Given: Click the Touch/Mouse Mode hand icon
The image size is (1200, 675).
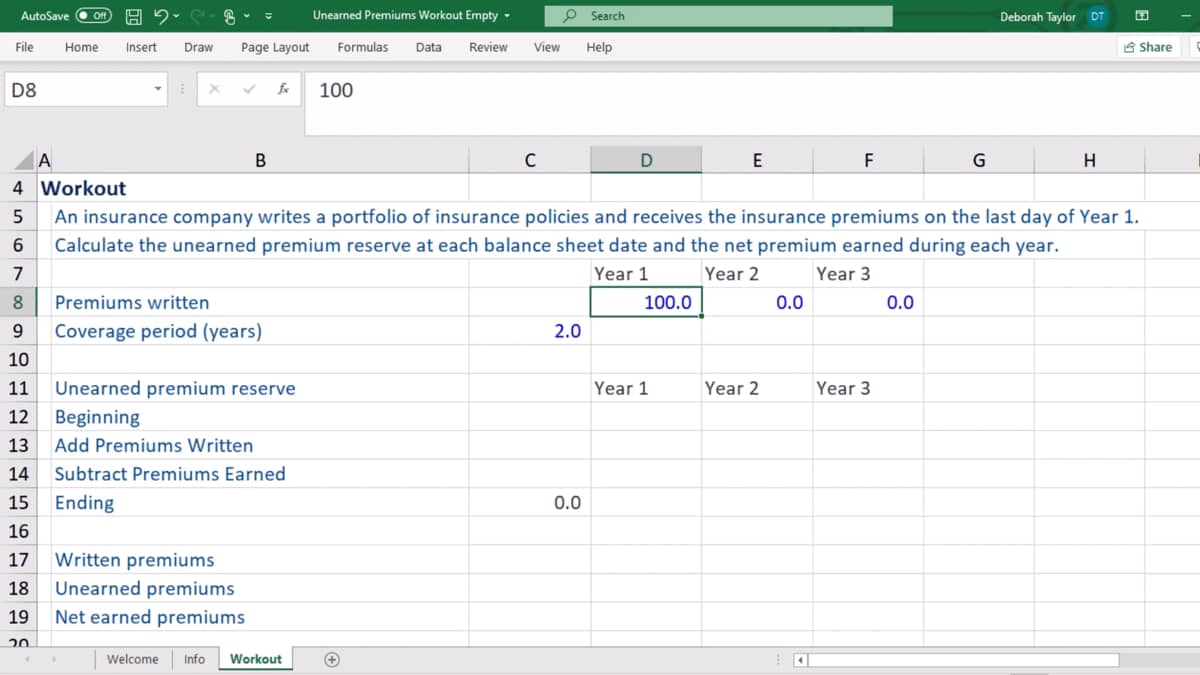Looking at the screenshot, I should click(x=230, y=16).
